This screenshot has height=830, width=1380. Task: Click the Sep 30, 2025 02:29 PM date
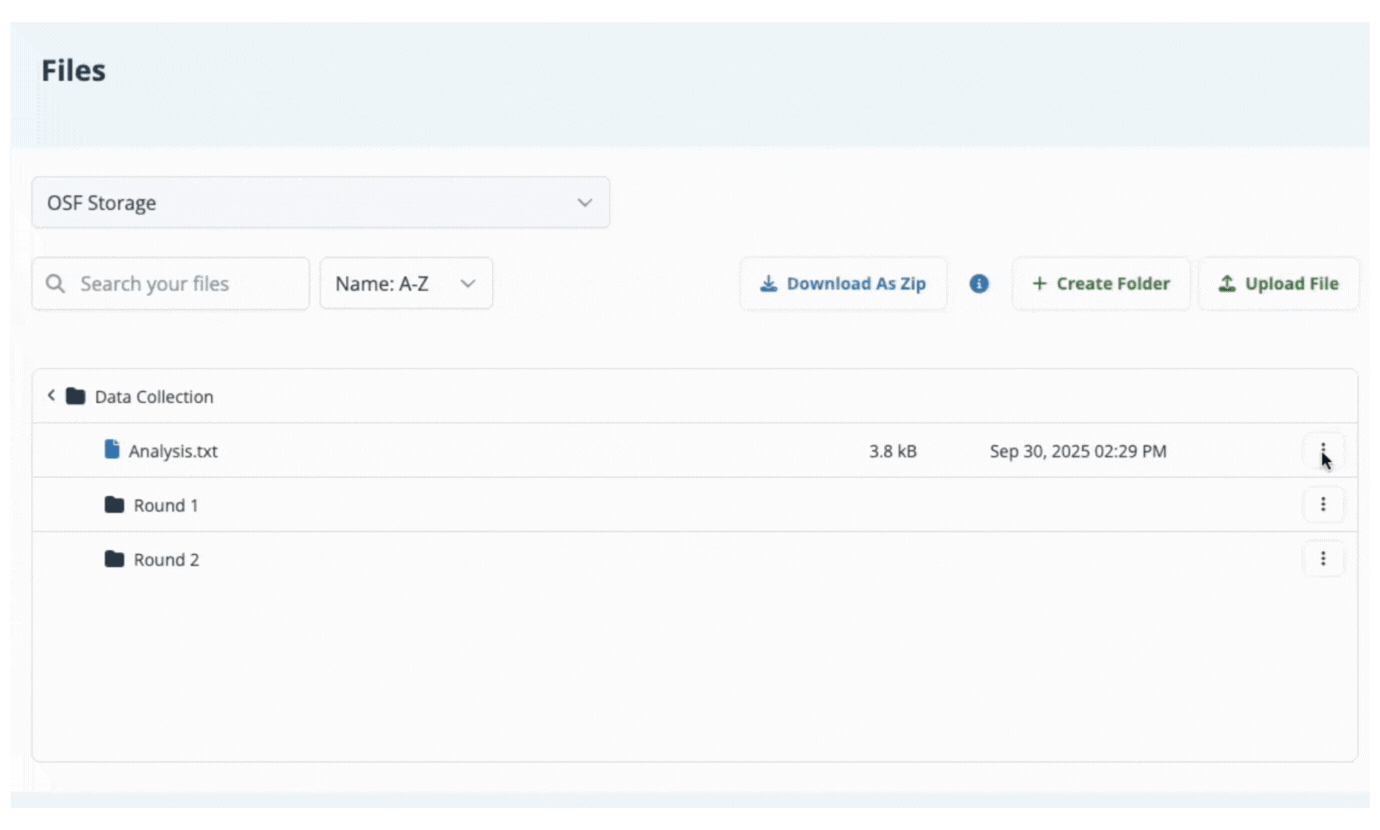1078,451
